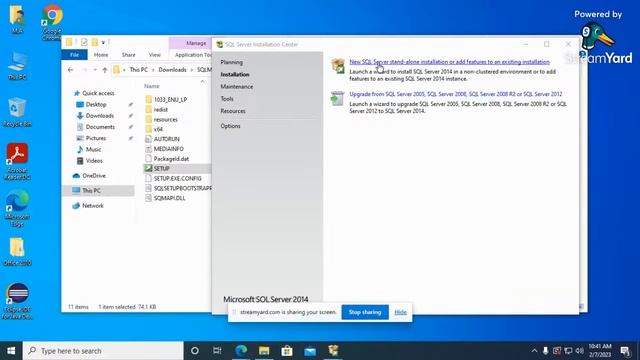Select Pictures in navigation pane
Screen dimensions: 640x360
tap(96, 138)
